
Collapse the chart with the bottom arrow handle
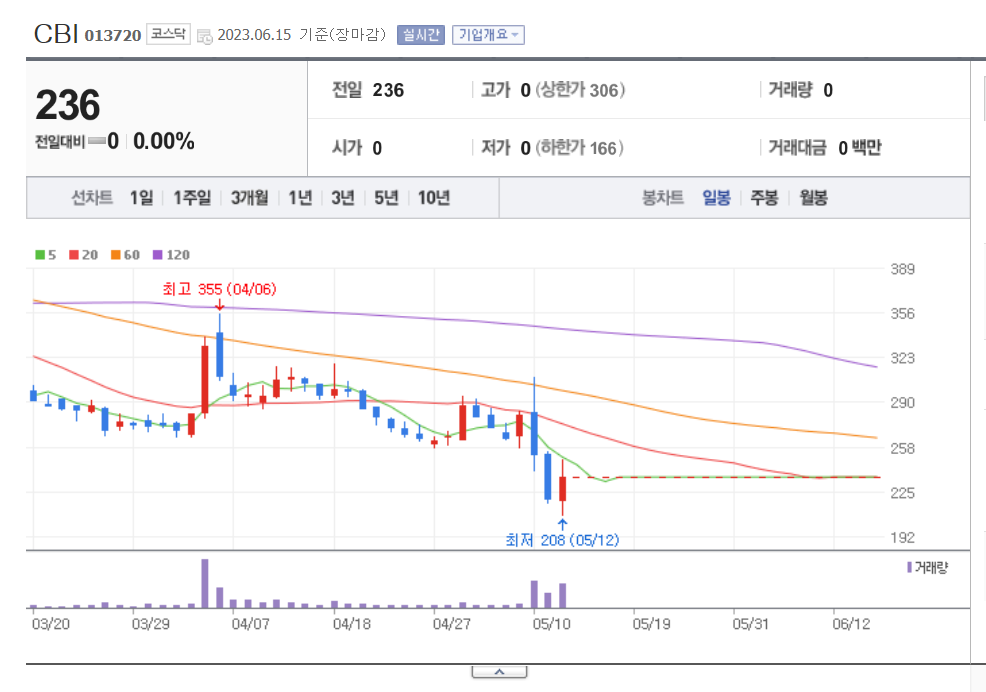point(499,672)
